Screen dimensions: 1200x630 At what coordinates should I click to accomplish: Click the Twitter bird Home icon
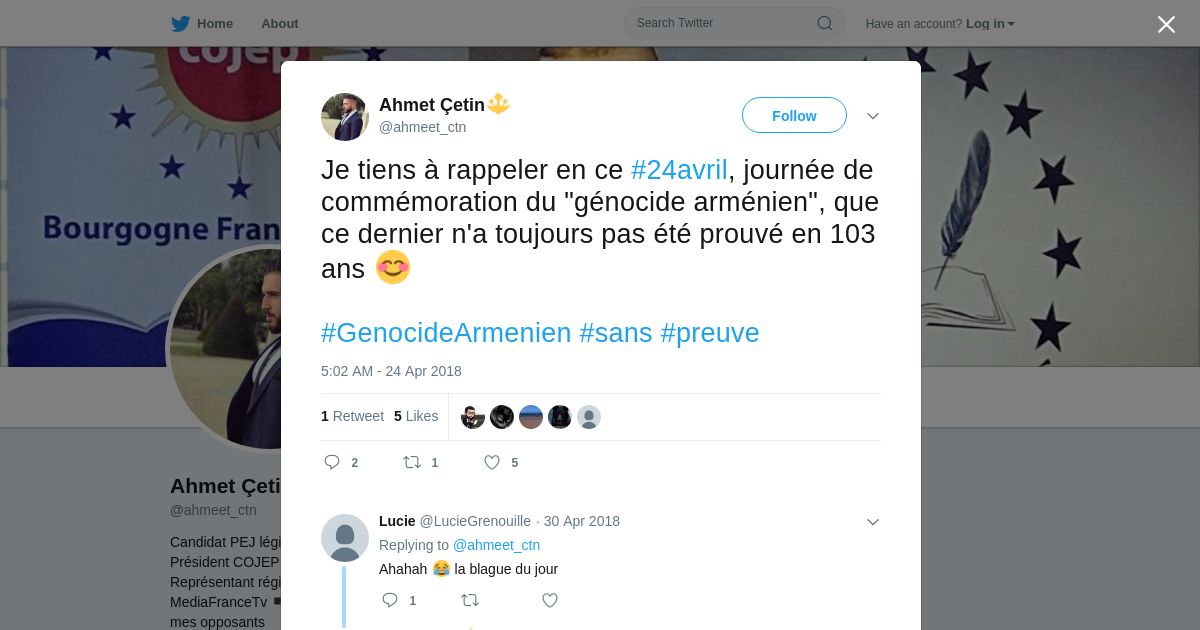(180, 23)
